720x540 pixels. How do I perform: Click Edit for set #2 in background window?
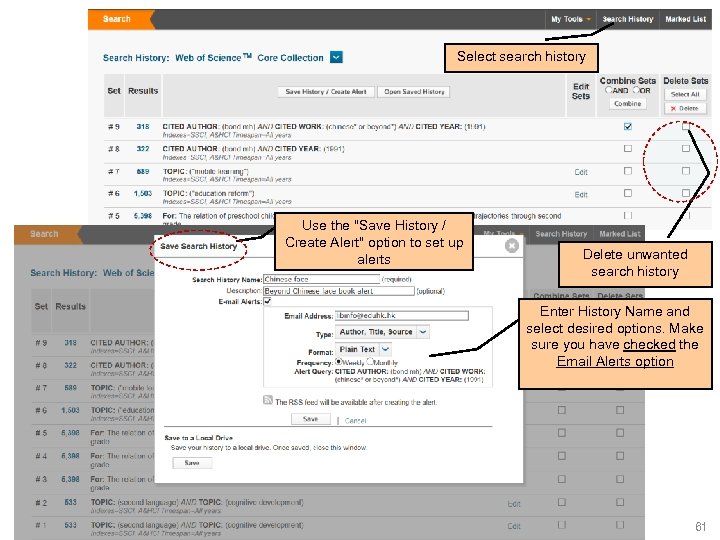click(514, 504)
